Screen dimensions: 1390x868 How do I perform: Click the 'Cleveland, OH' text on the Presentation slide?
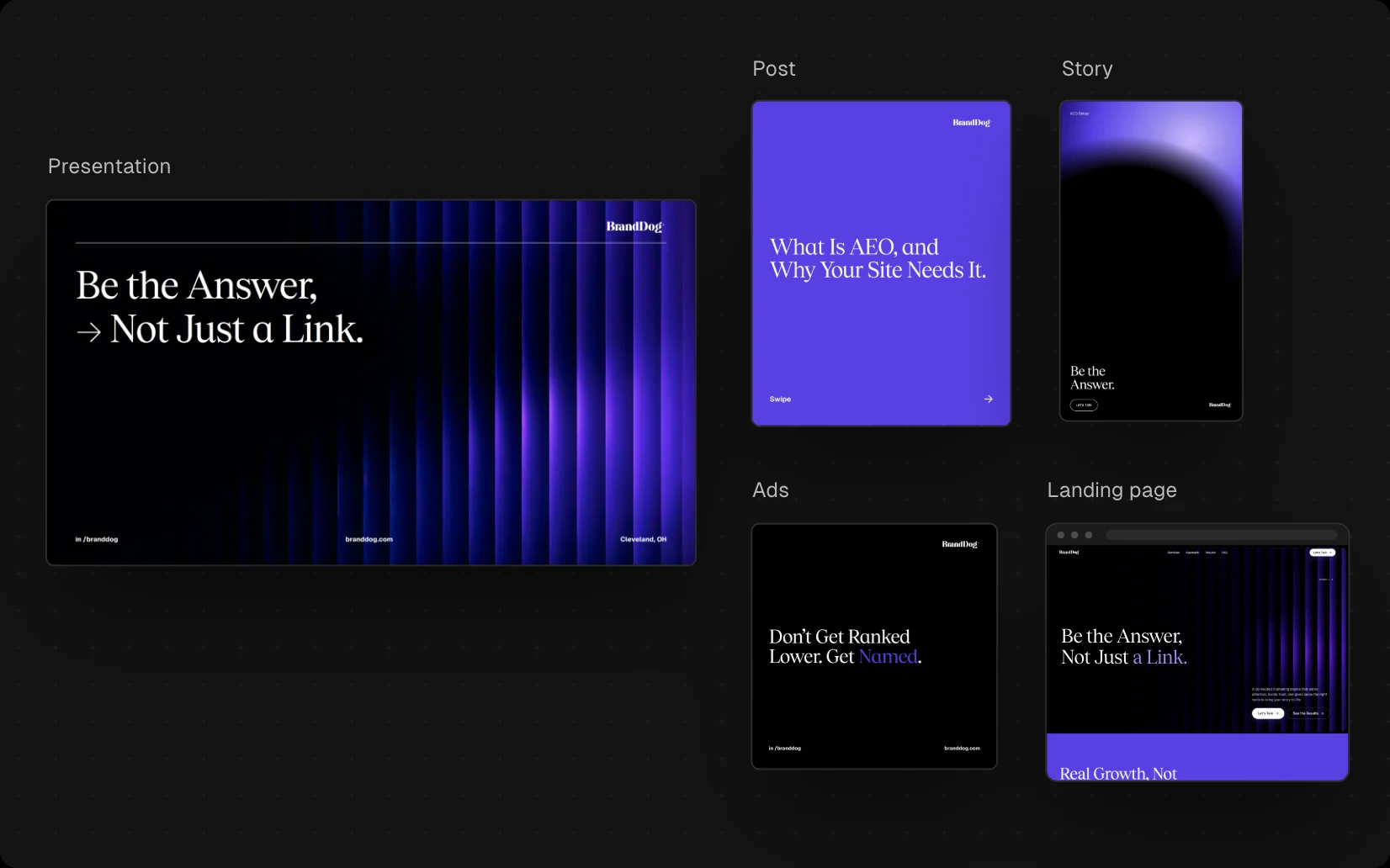tap(644, 539)
